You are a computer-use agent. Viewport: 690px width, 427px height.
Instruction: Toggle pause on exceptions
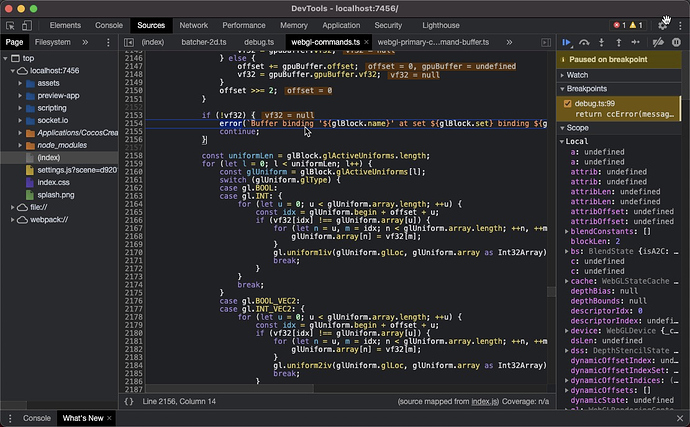pyautogui.click(x=677, y=42)
